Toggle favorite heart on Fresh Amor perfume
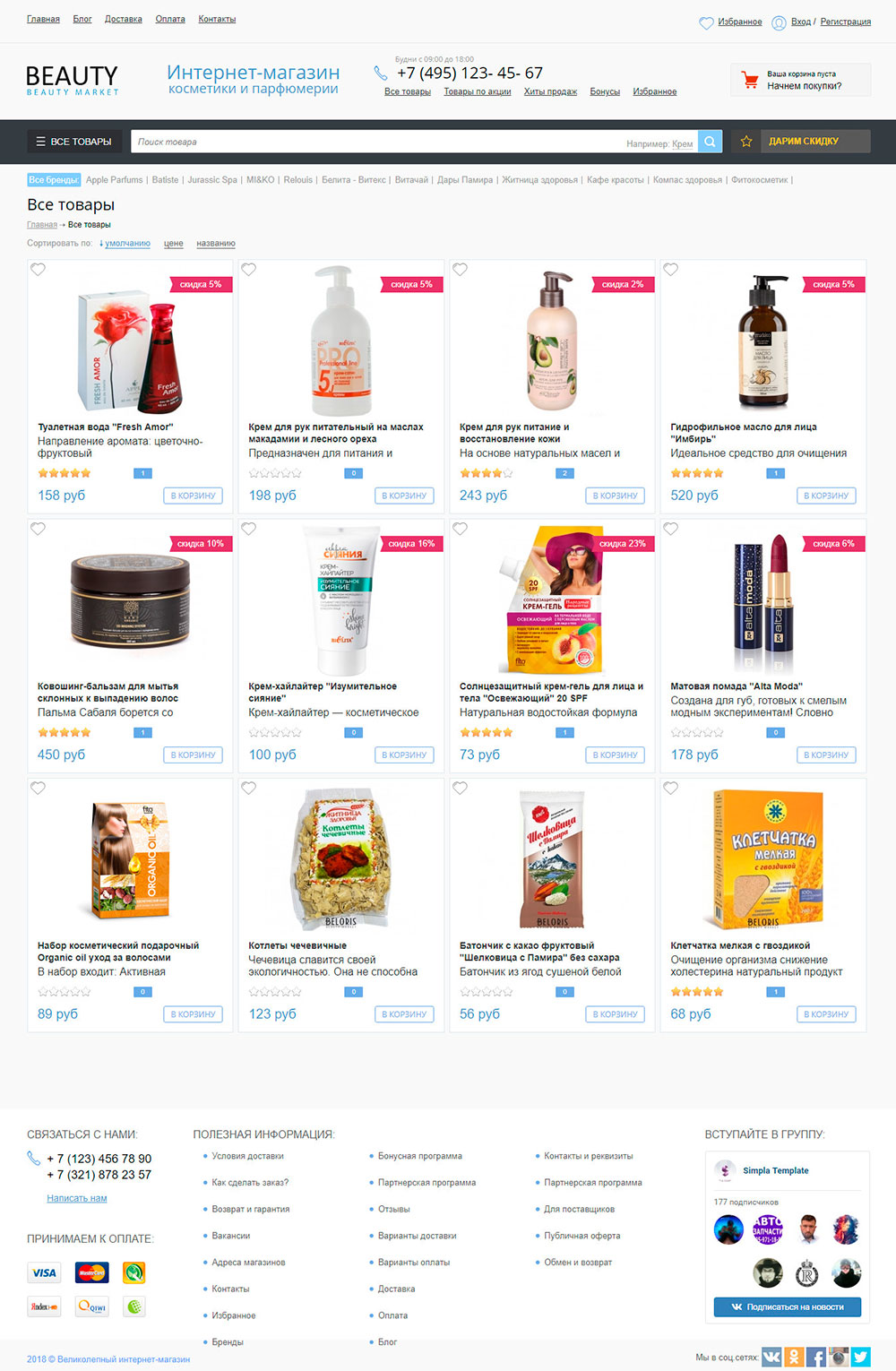This screenshot has height=1371, width=896. (39, 270)
